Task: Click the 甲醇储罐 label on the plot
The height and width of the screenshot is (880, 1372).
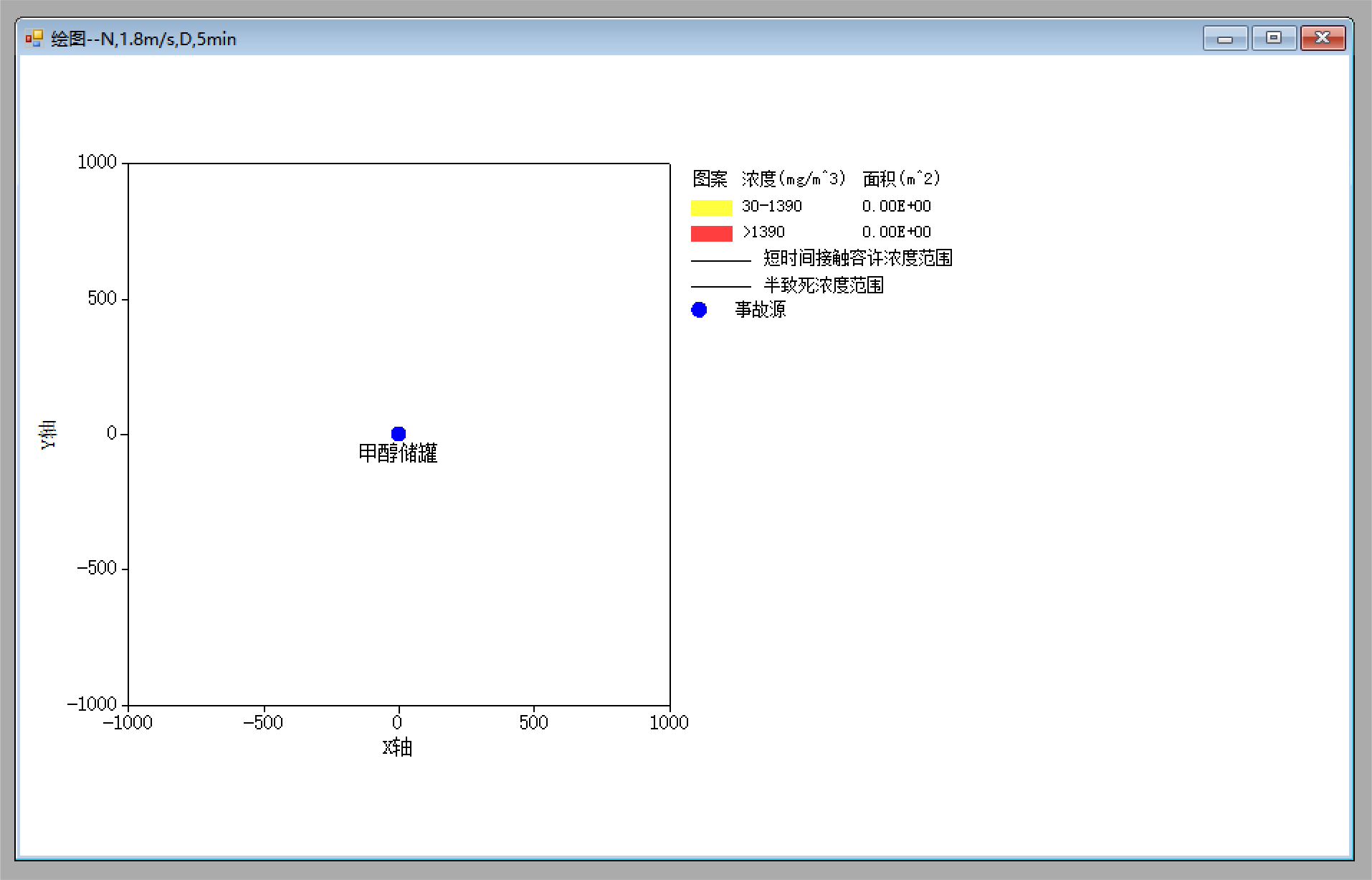Action: point(398,453)
